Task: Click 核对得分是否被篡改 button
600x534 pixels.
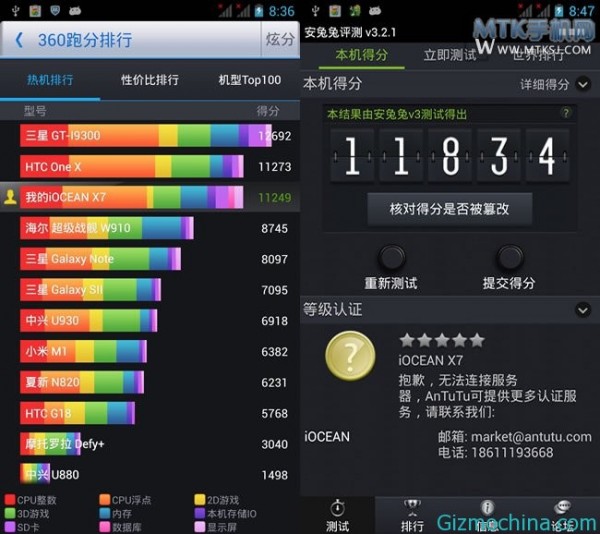Action: [x=450, y=209]
